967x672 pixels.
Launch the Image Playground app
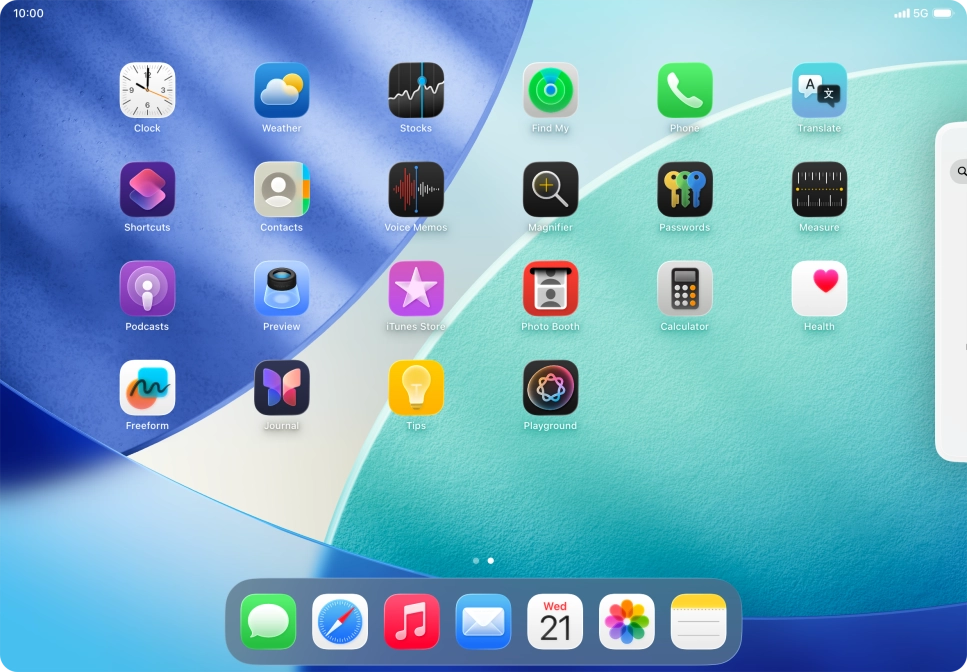550,387
